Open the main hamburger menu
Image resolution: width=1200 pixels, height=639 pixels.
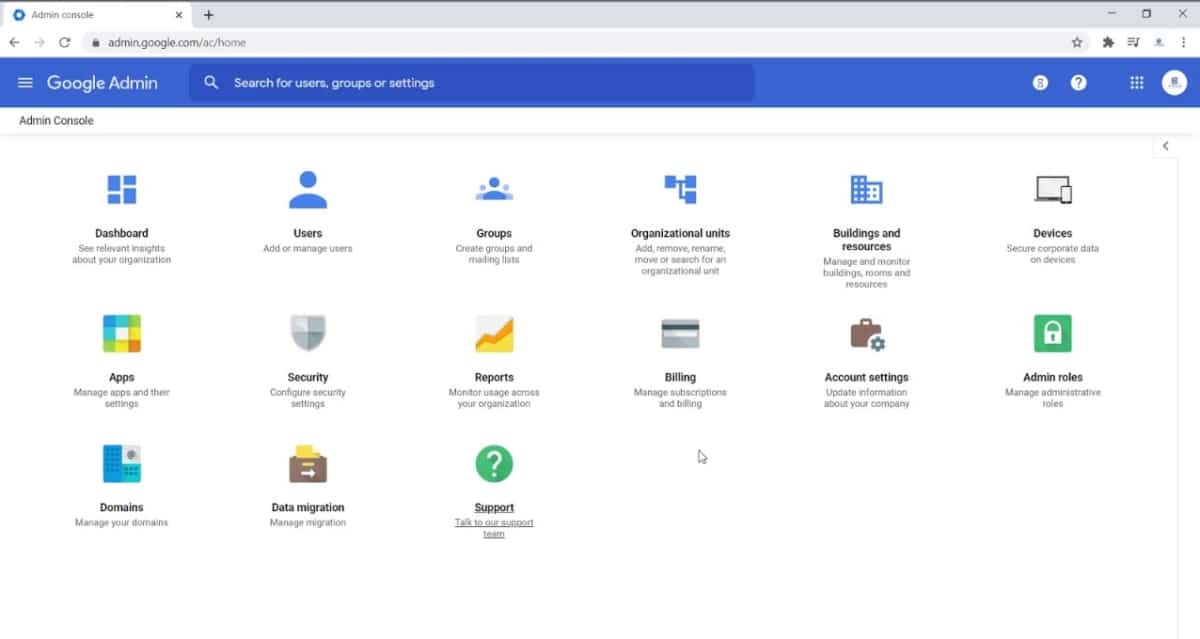click(x=25, y=83)
